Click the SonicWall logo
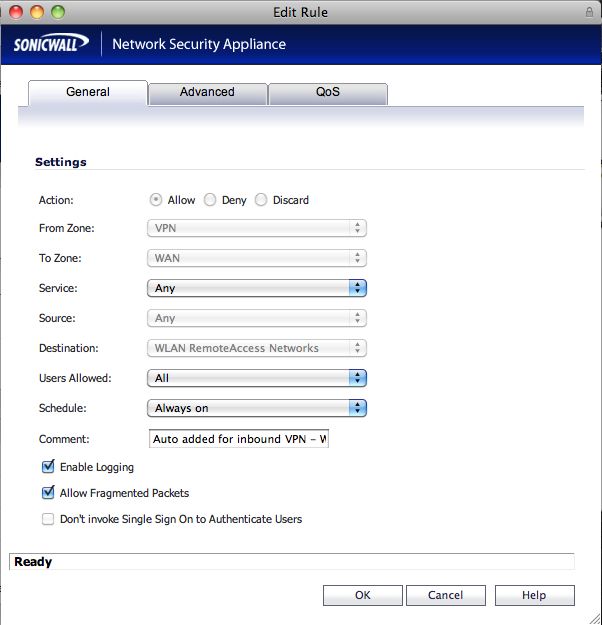This screenshot has height=625, width=602. [51, 43]
